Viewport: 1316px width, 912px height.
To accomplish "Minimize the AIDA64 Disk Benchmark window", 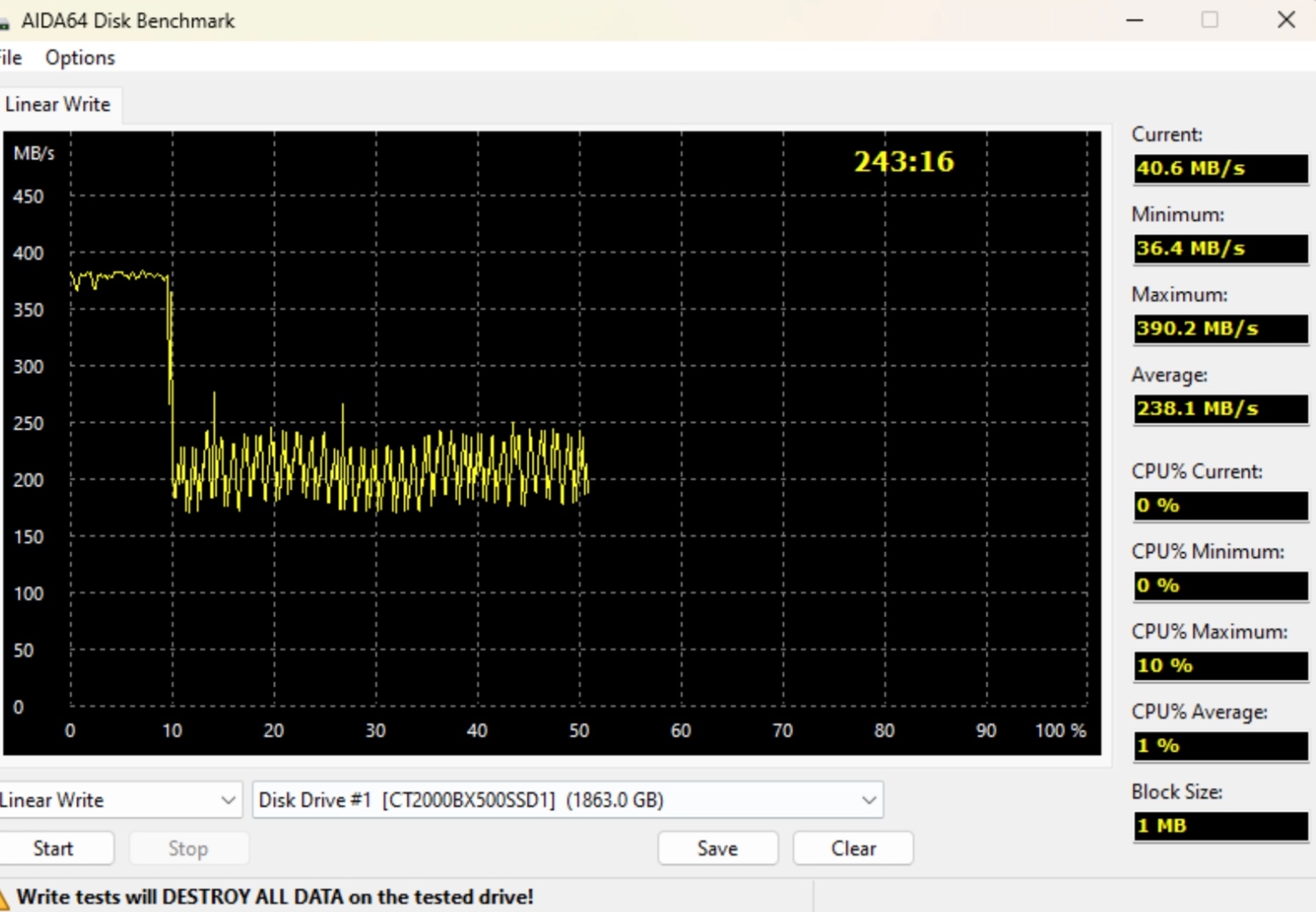I will tap(1135, 19).
